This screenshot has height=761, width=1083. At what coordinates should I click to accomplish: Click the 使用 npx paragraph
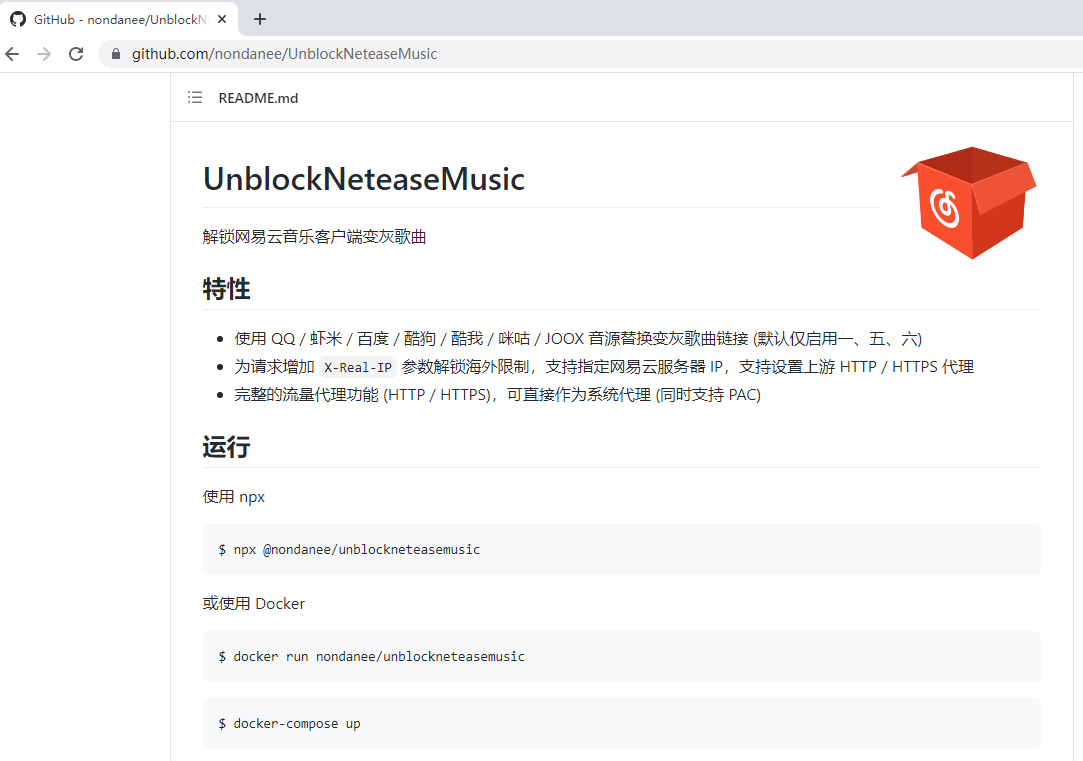pyautogui.click(x=233, y=497)
